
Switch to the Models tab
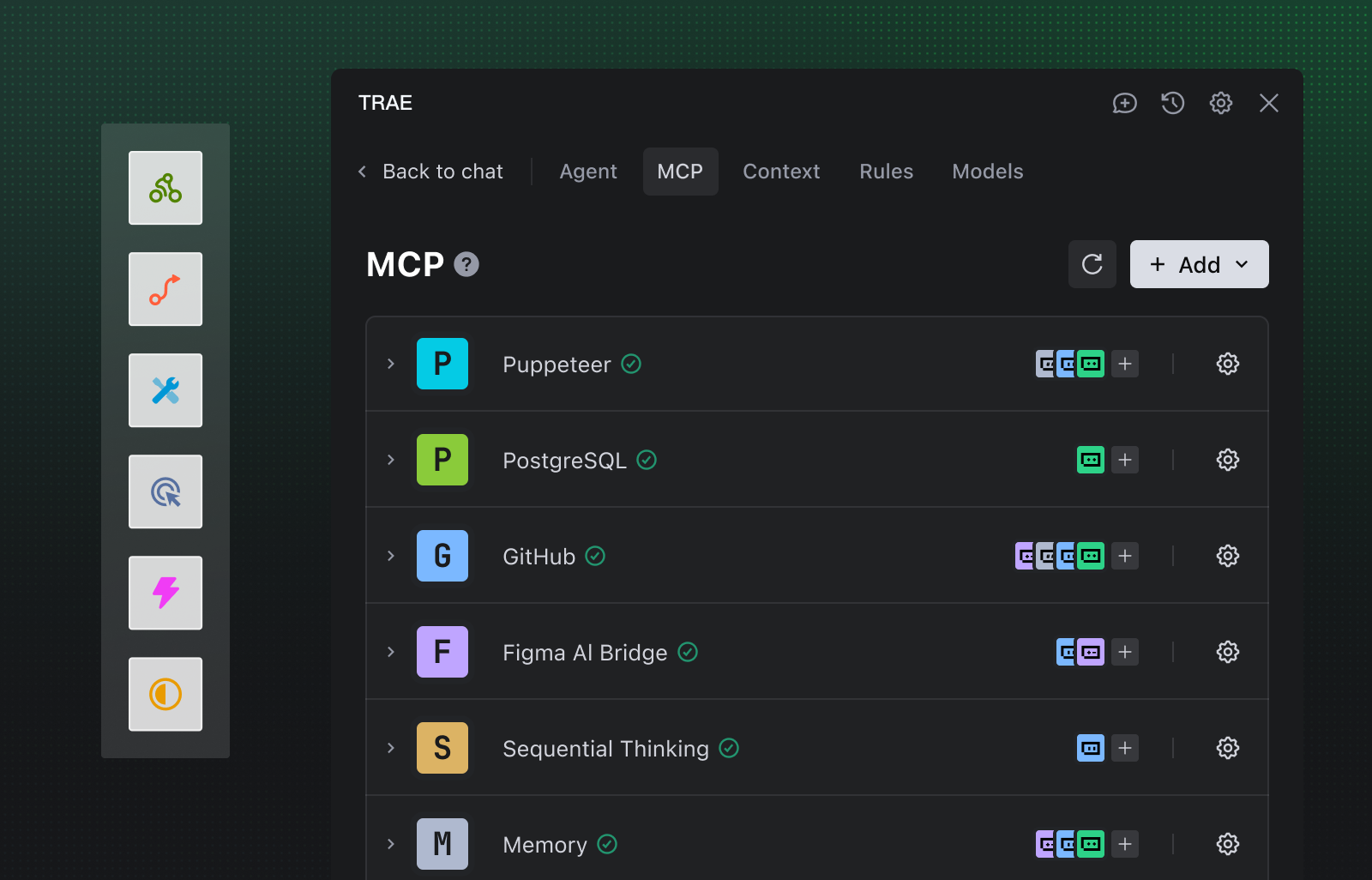(987, 172)
